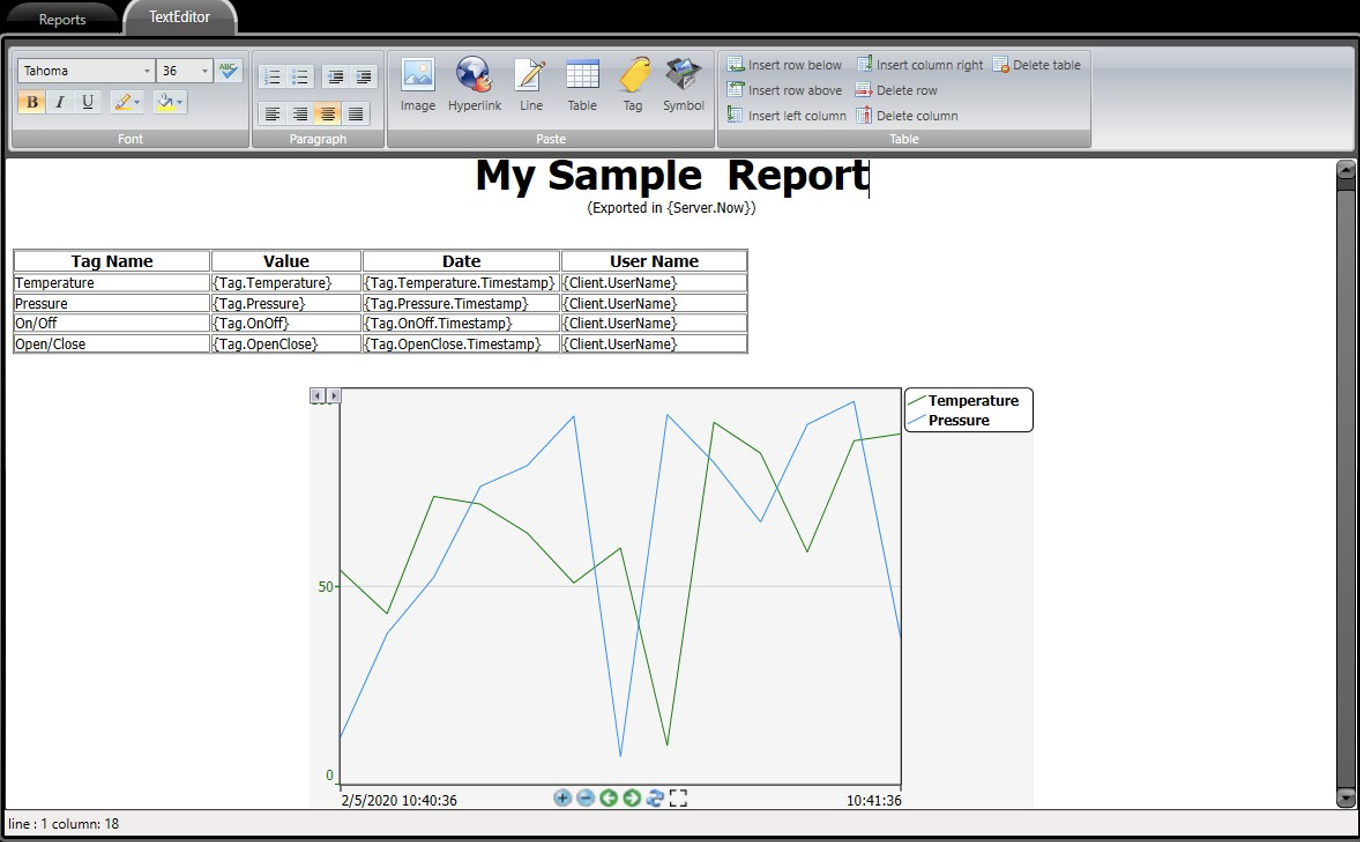Image resolution: width=1360 pixels, height=842 pixels.
Task: Click Delete table button
Action: click(1036, 65)
